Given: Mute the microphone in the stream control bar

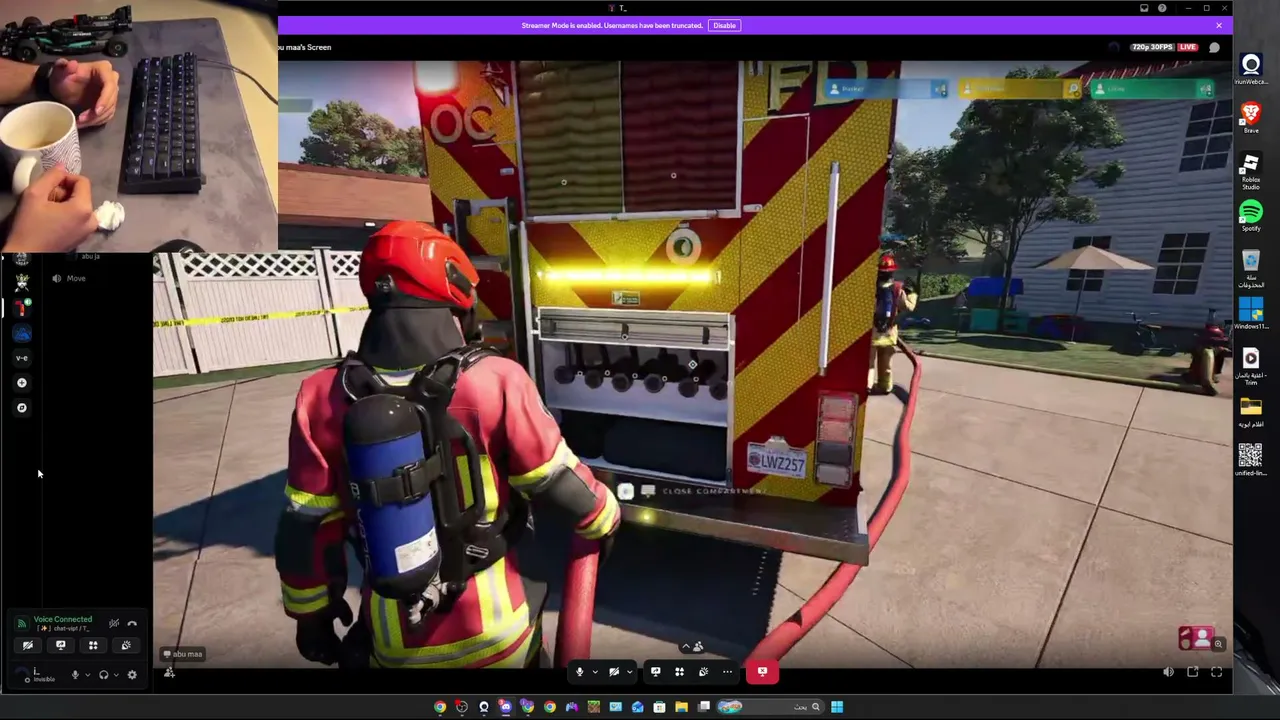Looking at the screenshot, I should pos(580,672).
